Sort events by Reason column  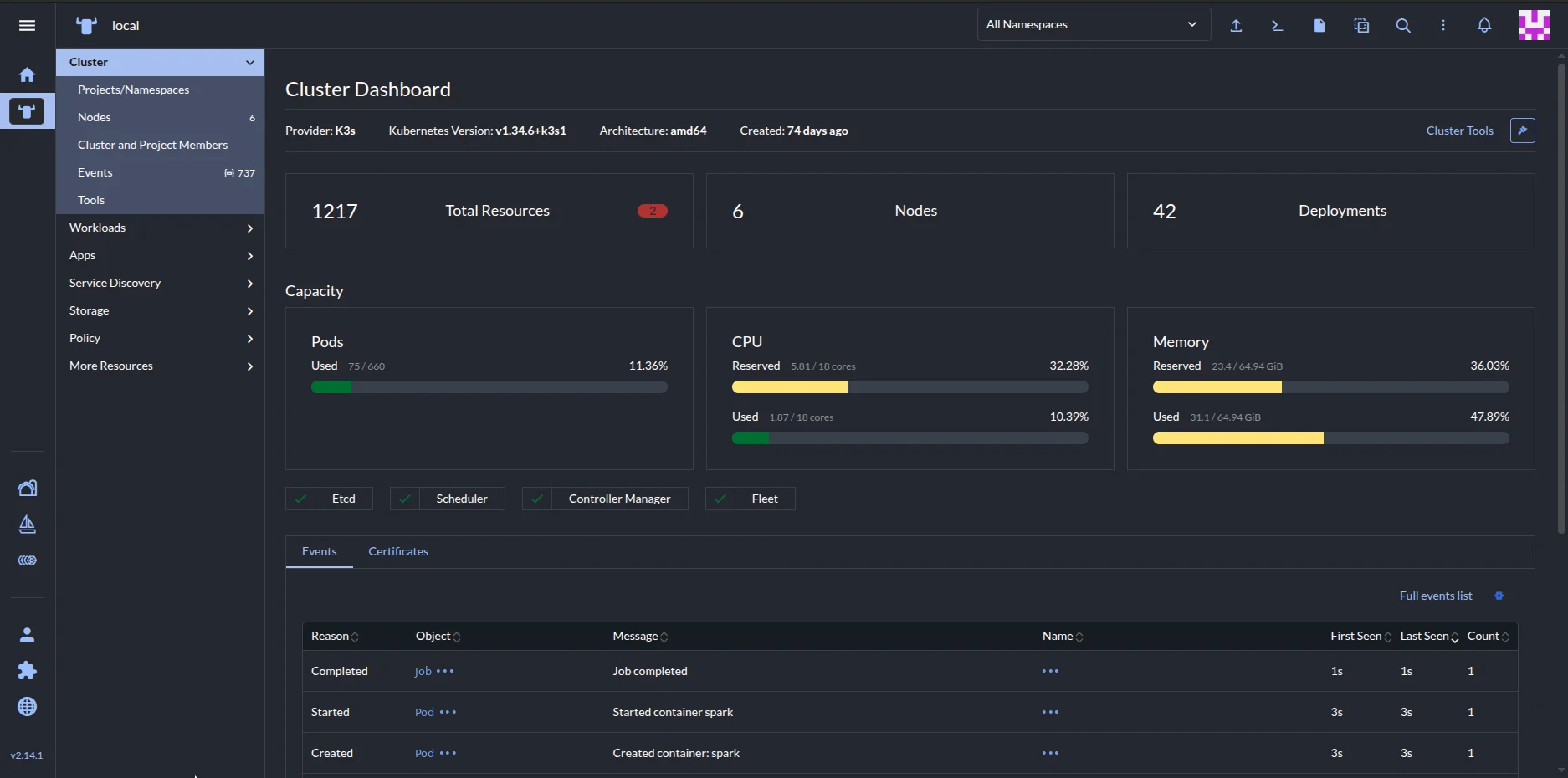tap(335, 636)
